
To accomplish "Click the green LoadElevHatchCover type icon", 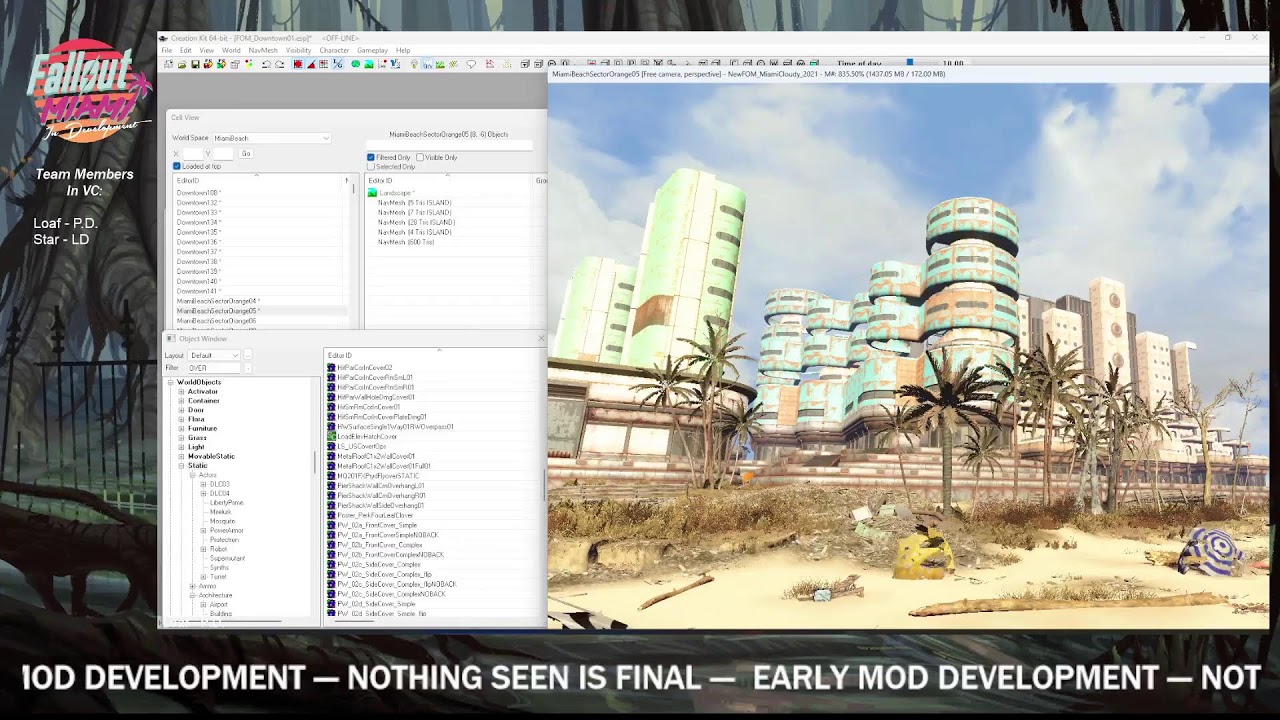I will tap(332, 437).
